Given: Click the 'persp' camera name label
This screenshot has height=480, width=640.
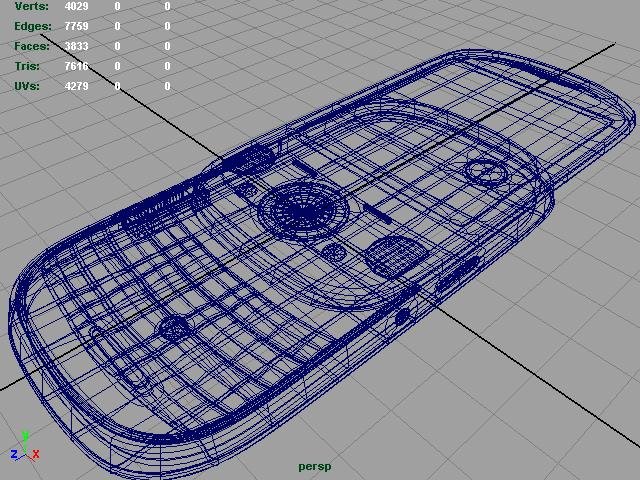Looking at the screenshot, I should coord(314,467).
